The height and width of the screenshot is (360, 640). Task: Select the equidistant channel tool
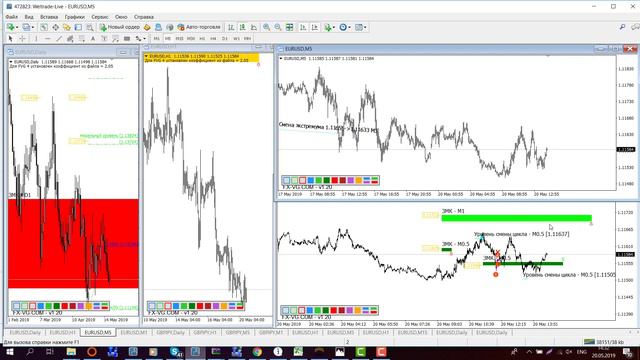[x=70, y=38]
